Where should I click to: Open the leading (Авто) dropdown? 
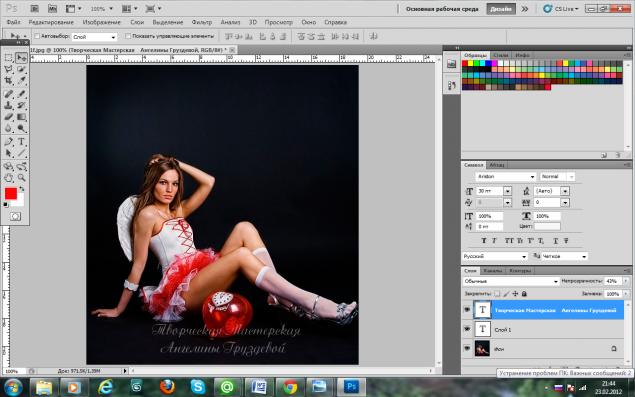565,191
